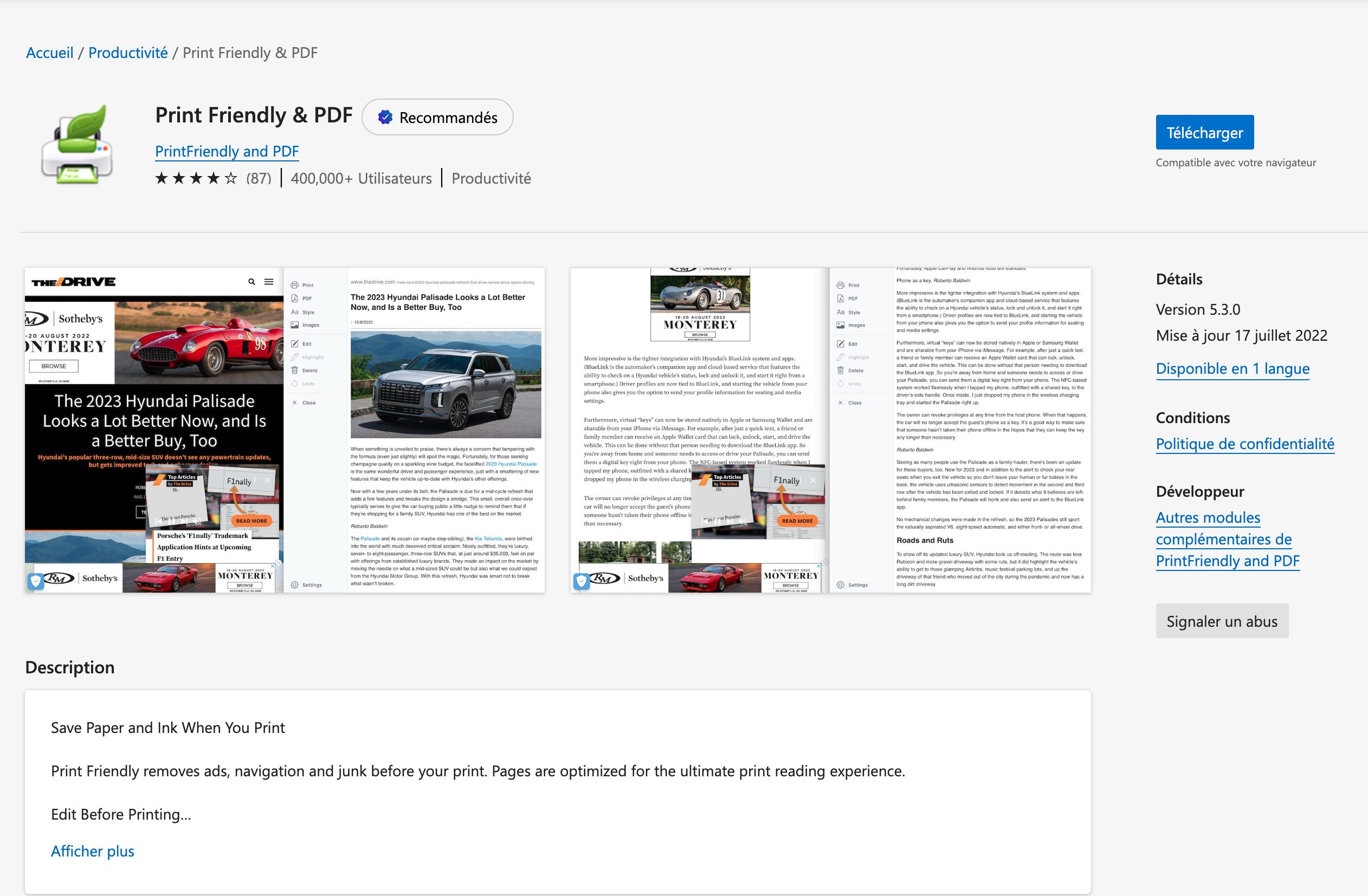Click the Print Friendly printer logo icon
1368x896 pixels.
tap(77, 145)
